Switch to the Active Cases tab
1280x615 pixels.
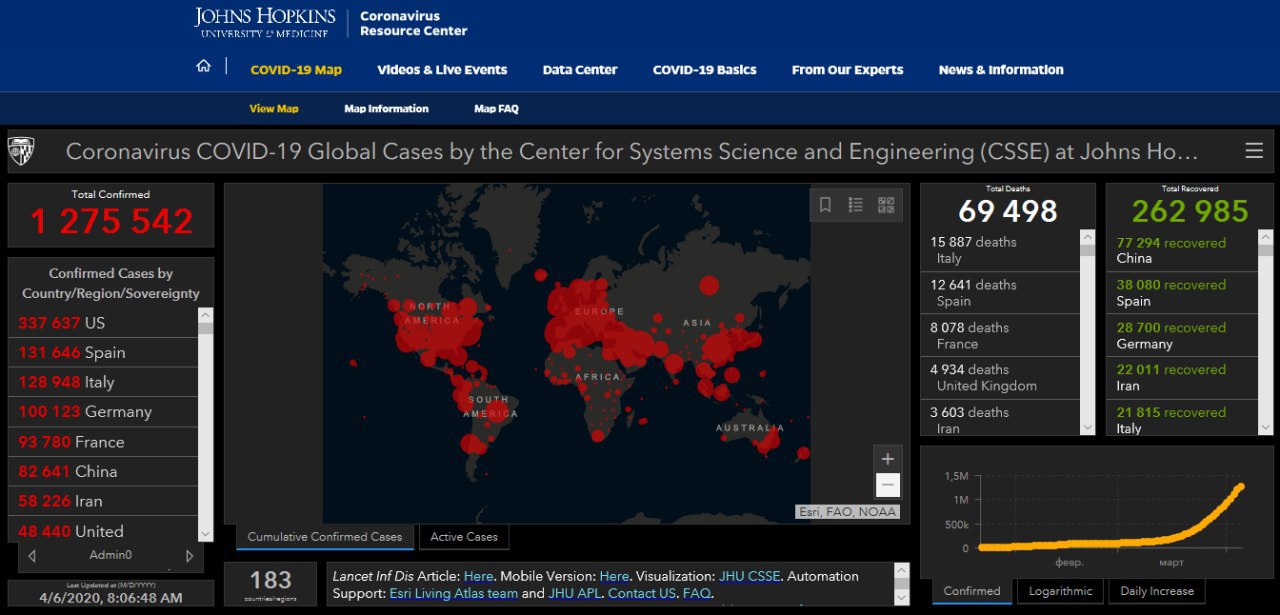point(464,537)
